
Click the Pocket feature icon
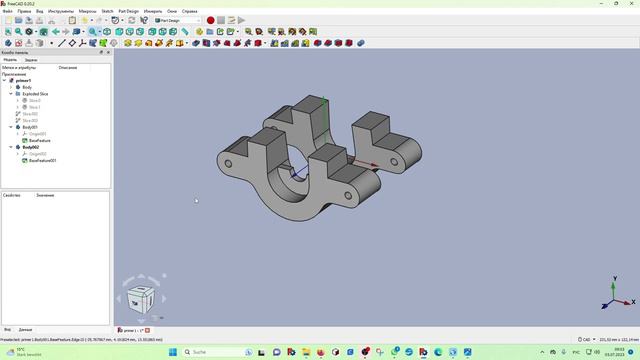(196, 43)
